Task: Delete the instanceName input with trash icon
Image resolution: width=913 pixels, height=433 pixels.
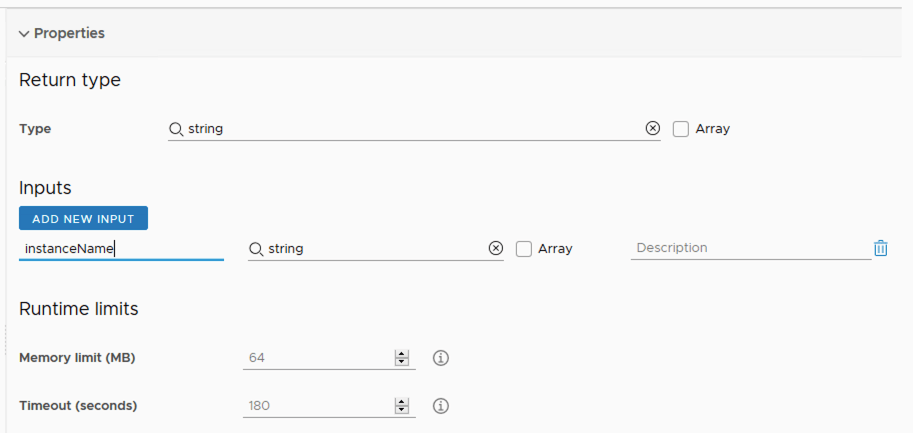Action: (x=880, y=248)
